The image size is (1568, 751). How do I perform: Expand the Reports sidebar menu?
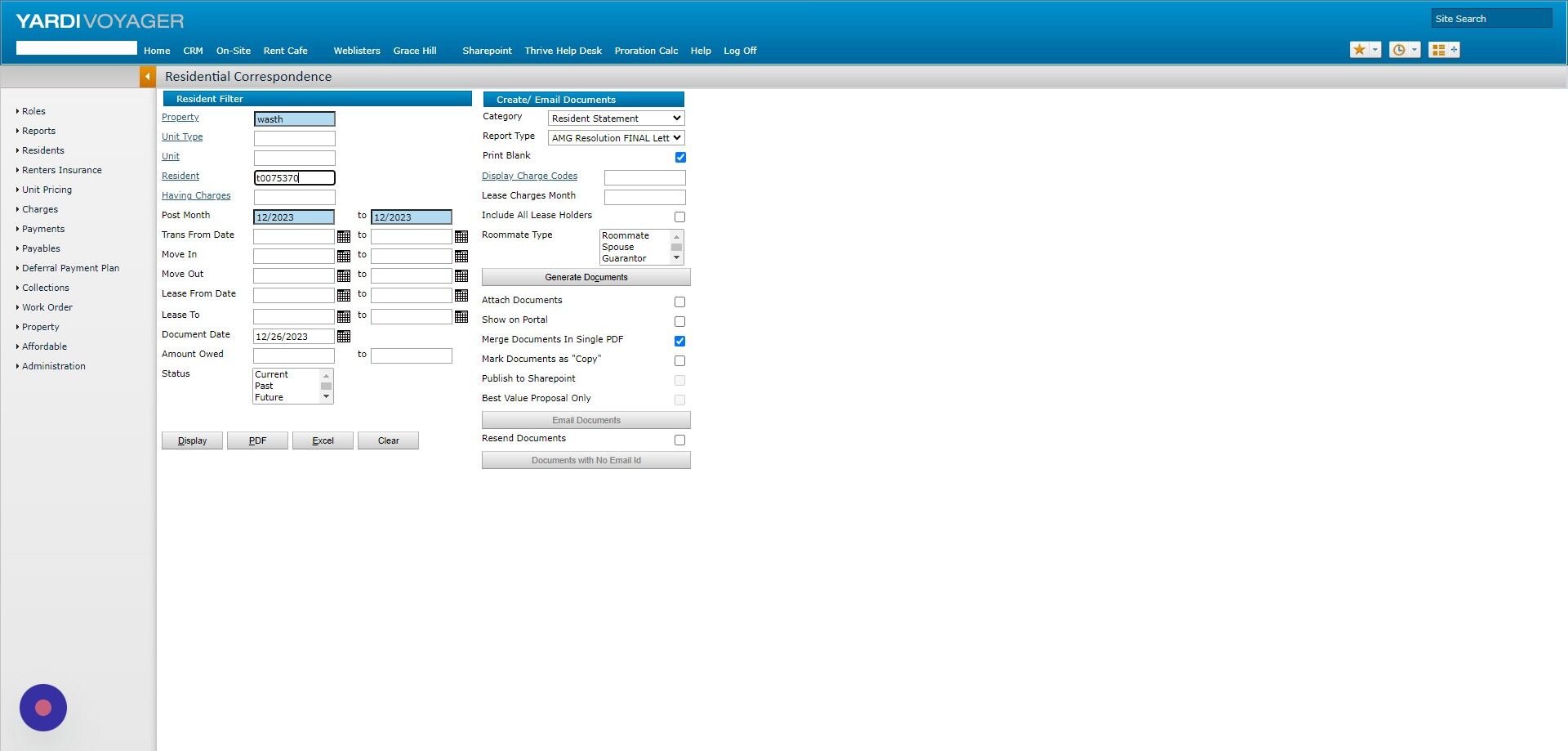(38, 131)
